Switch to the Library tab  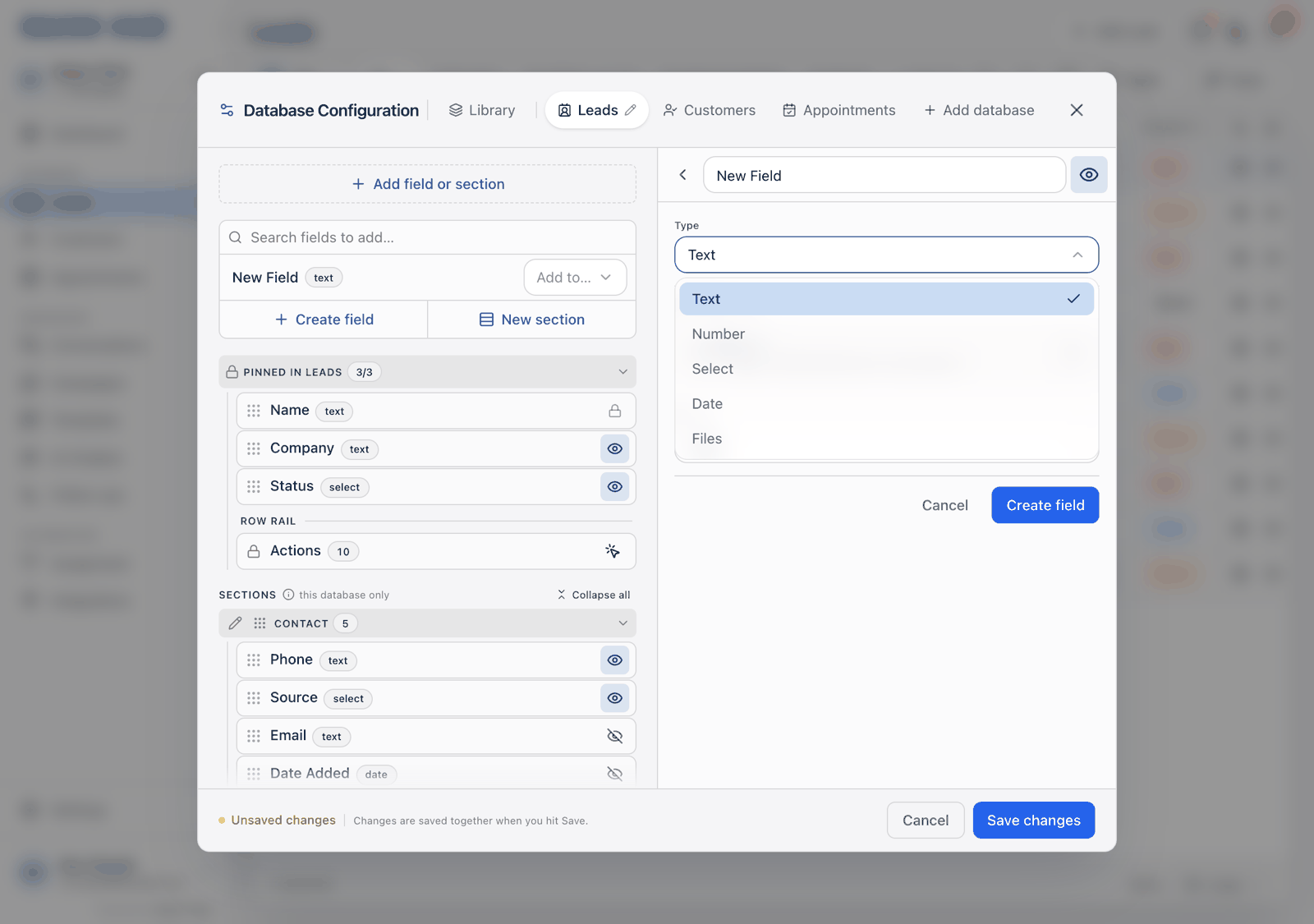(x=482, y=110)
